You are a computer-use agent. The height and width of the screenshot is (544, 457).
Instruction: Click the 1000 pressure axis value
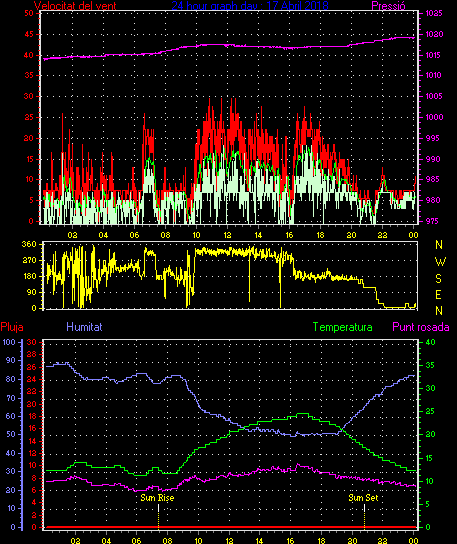click(x=434, y=117)
